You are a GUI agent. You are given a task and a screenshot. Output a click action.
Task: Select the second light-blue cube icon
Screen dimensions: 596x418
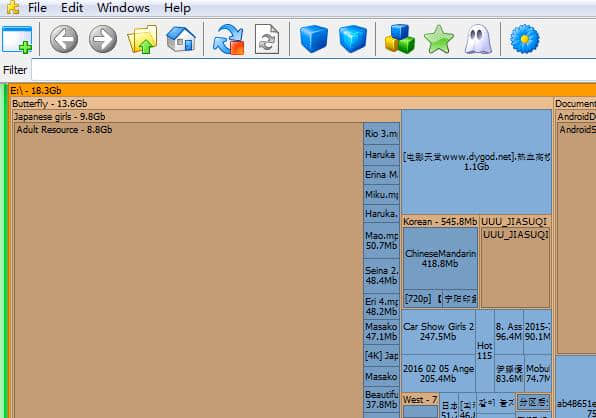(x=353, y=39)
